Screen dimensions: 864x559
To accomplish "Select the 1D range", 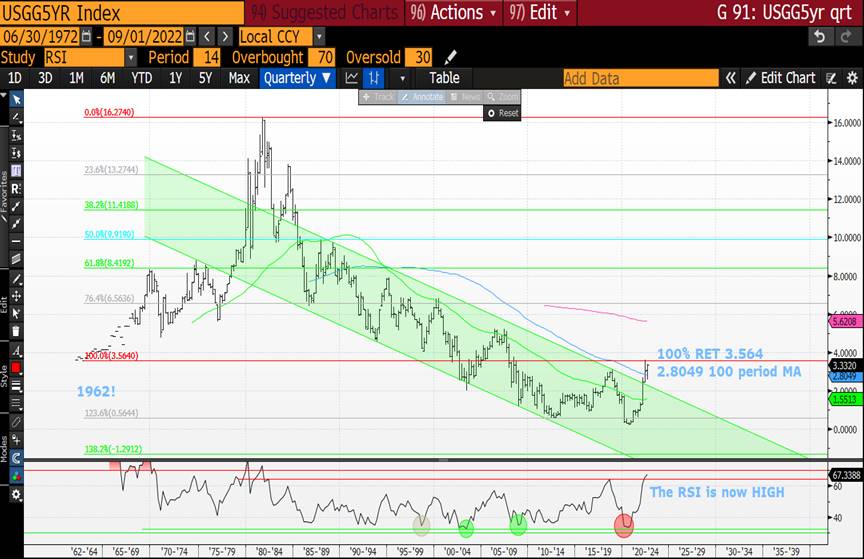I will pyautogui.click(x=14, y=78).
